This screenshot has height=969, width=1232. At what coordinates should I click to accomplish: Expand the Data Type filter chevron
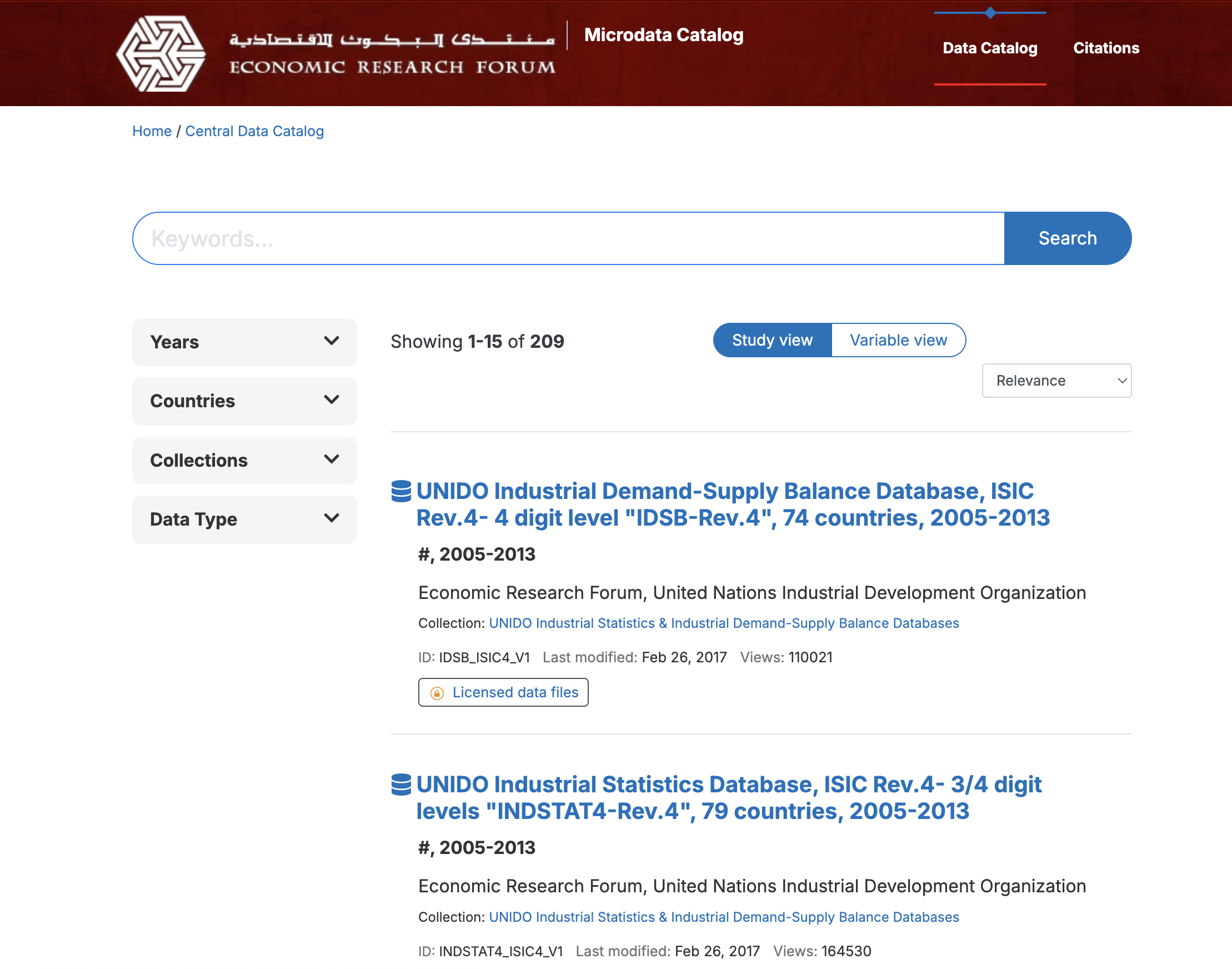331,518
